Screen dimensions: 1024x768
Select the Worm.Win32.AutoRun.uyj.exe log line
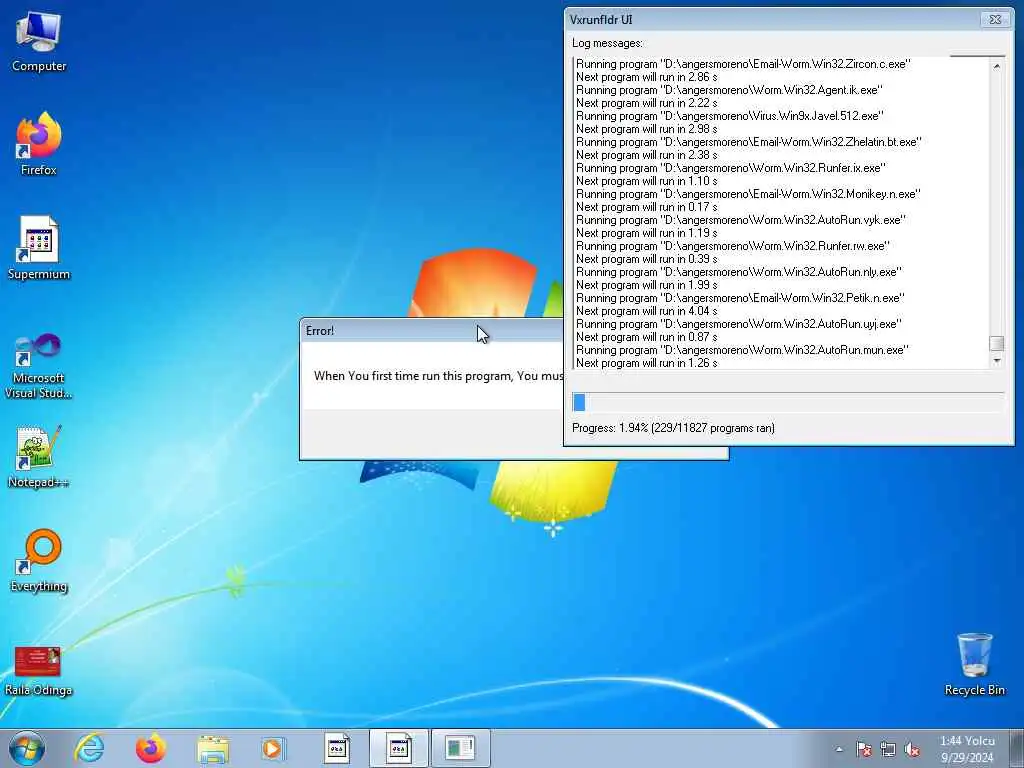click(739, 325)
